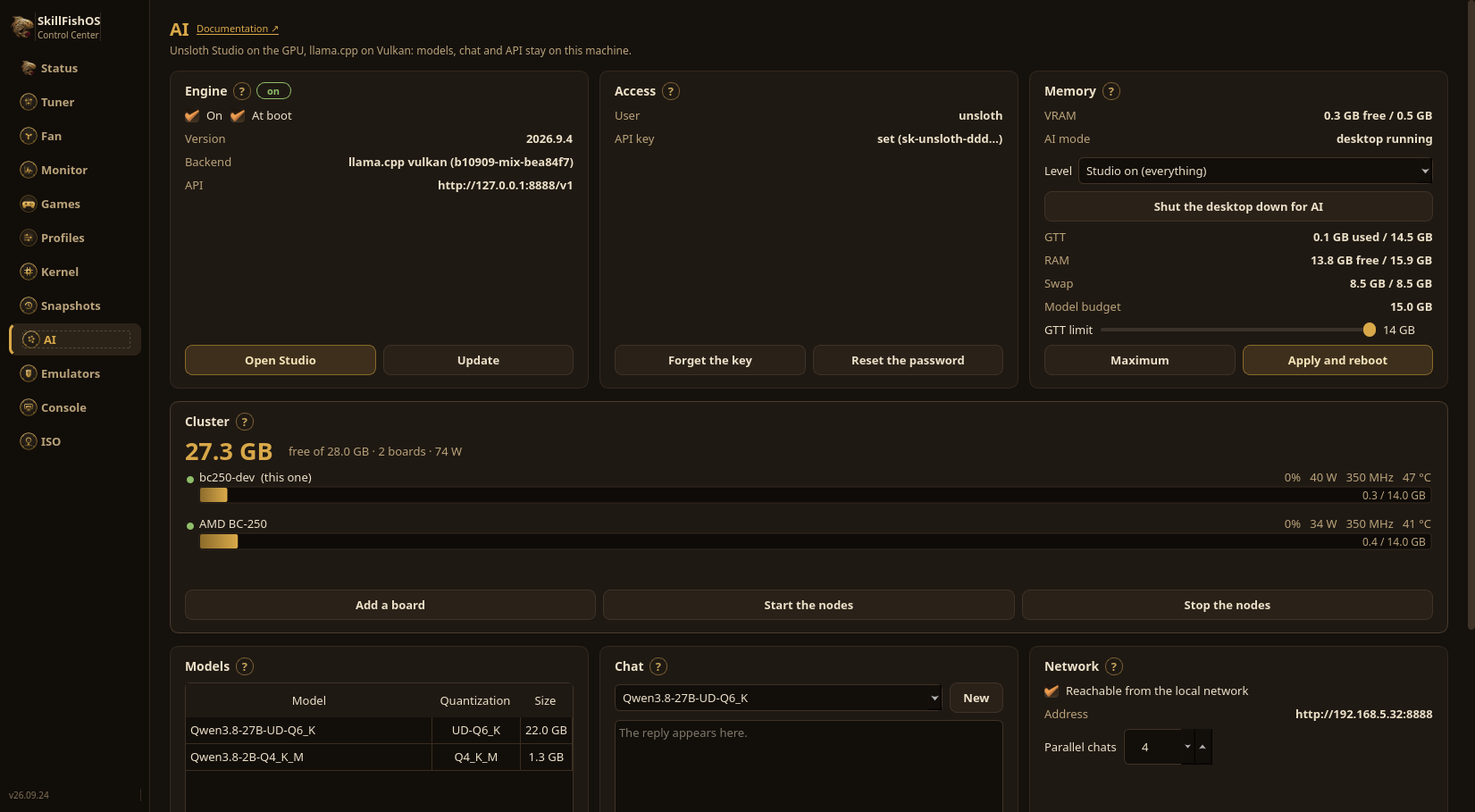Show help for the Models panel

click(x=245, y=666)
